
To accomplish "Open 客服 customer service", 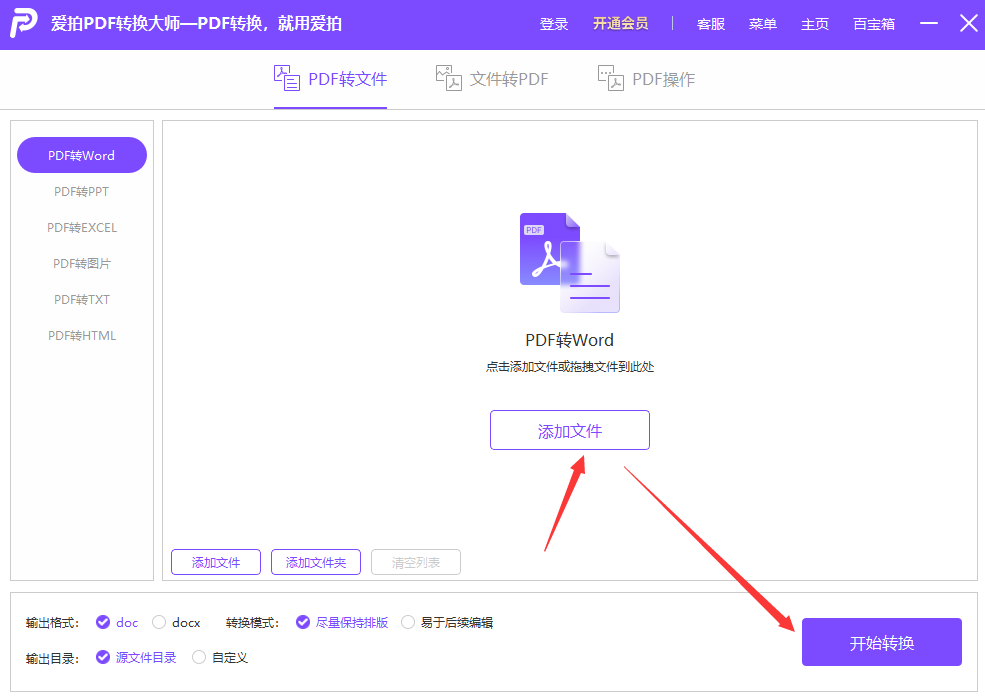I will 711,24.
